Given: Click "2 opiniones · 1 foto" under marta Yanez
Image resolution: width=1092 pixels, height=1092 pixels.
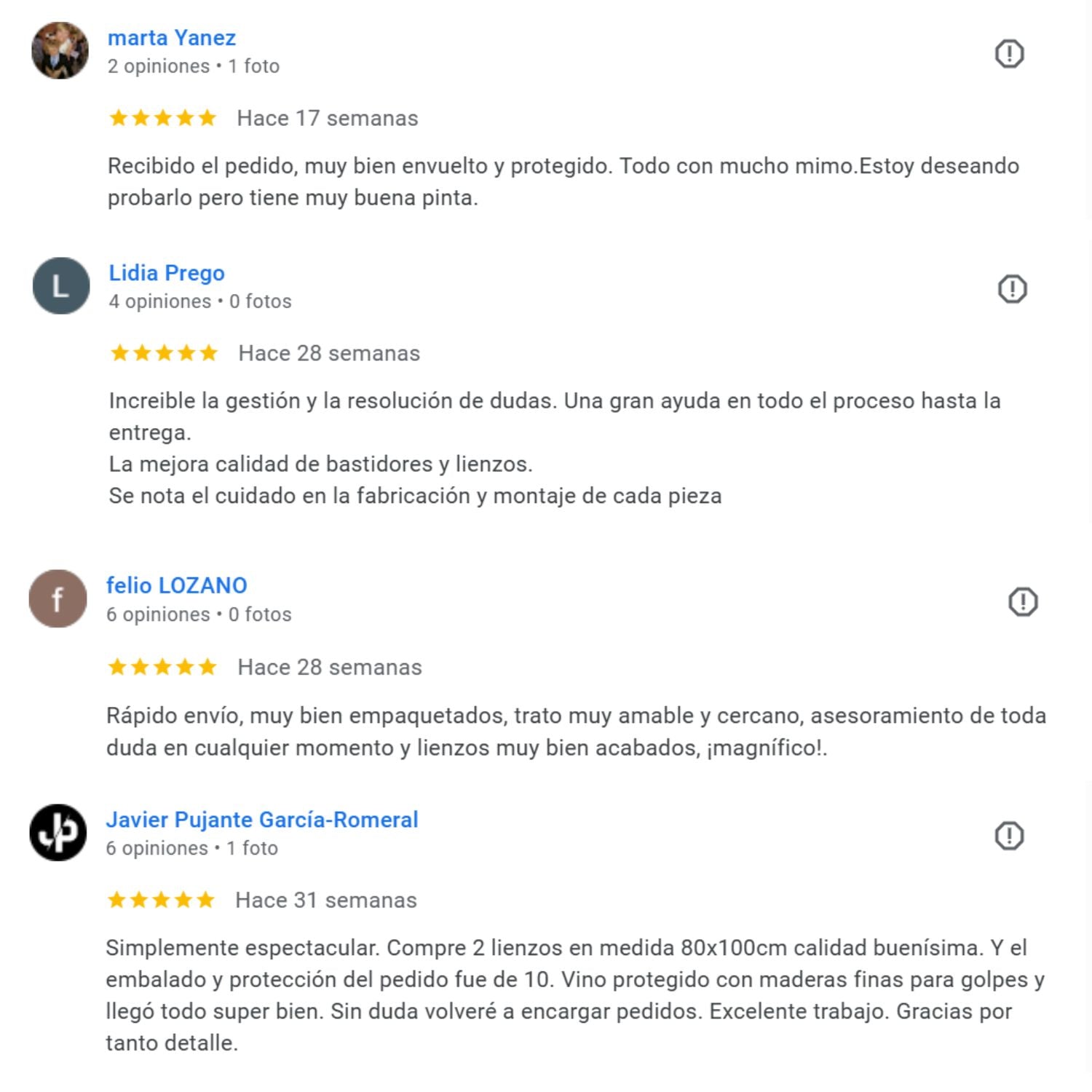Looking at the screenshot, I should (x=194, y=66).
